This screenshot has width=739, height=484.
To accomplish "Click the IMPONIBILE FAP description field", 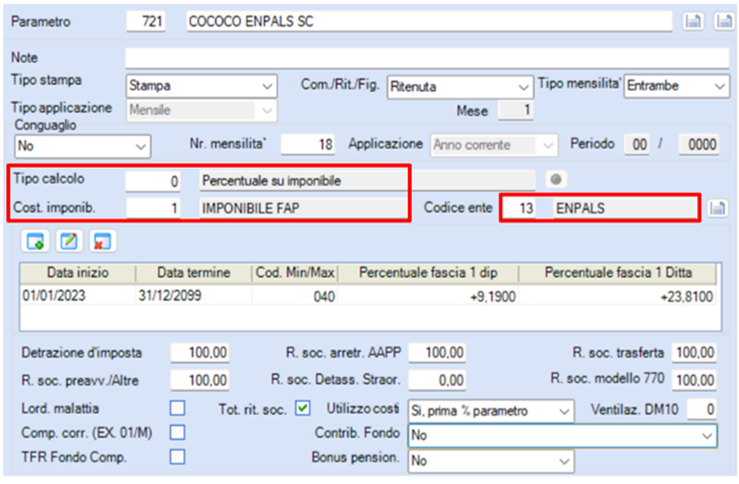I will click(304, 208).
